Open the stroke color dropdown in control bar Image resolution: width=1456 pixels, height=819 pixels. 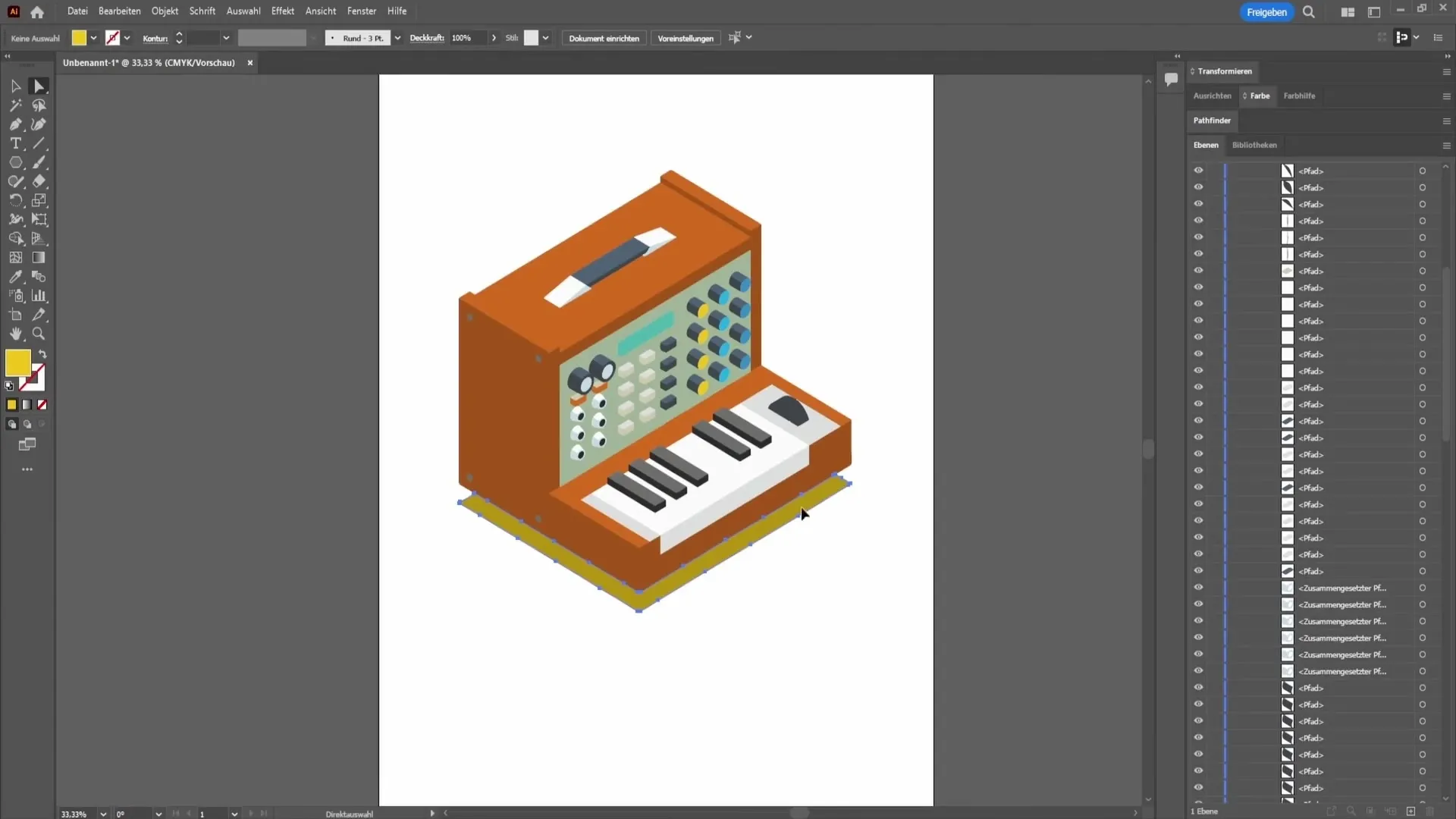pos(127,38)
